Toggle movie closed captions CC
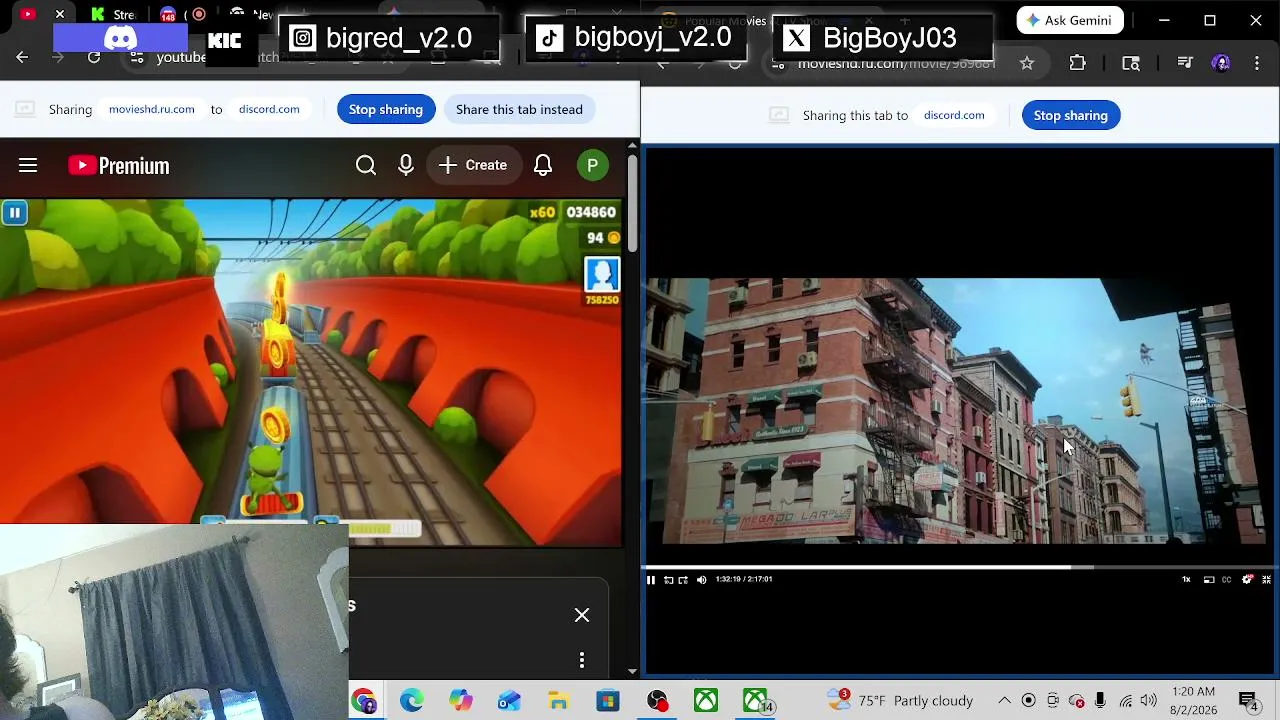The image size is (1280, 720). pyautogui.click(x=1227, y=580)
